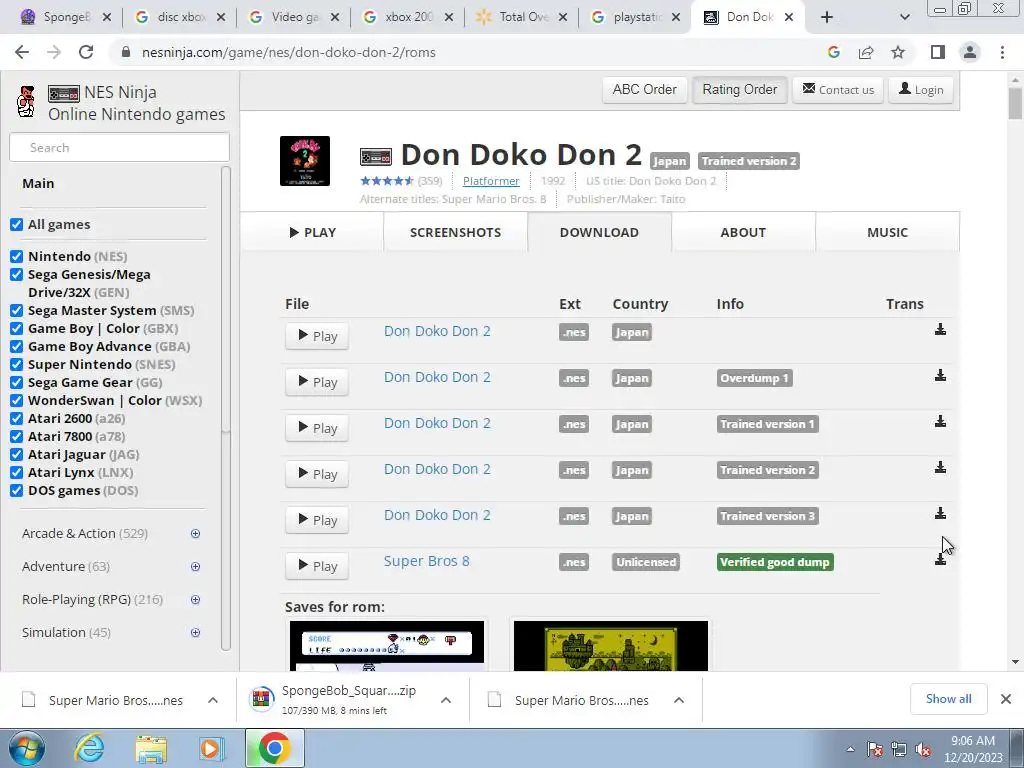Expand Simulation category
1024x768 pixels.
(195, 632)
